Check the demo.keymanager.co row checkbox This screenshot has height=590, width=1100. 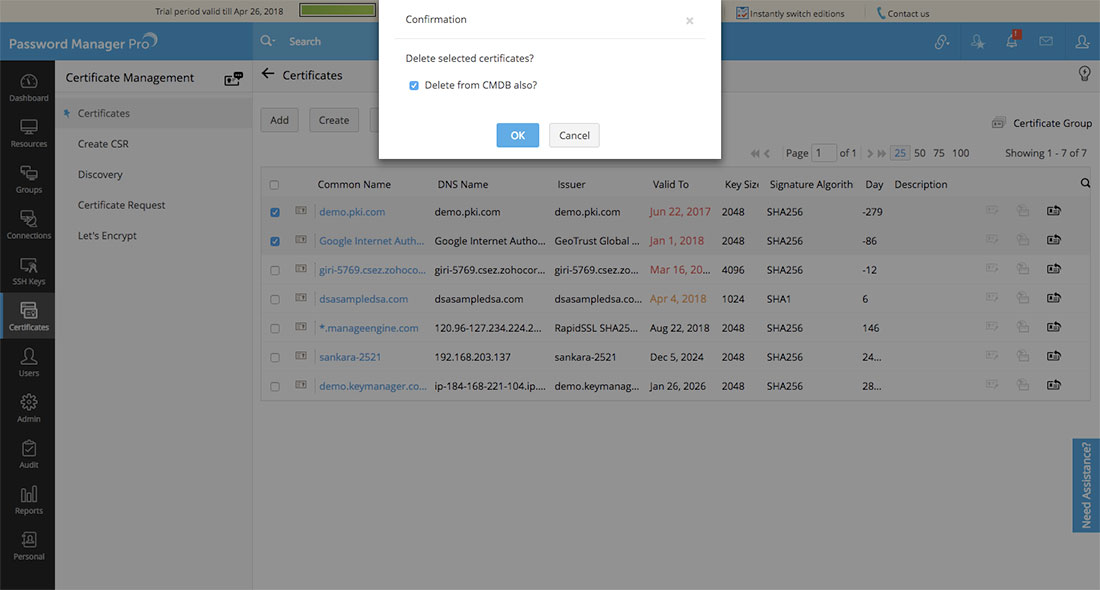[x=275, y=387]
